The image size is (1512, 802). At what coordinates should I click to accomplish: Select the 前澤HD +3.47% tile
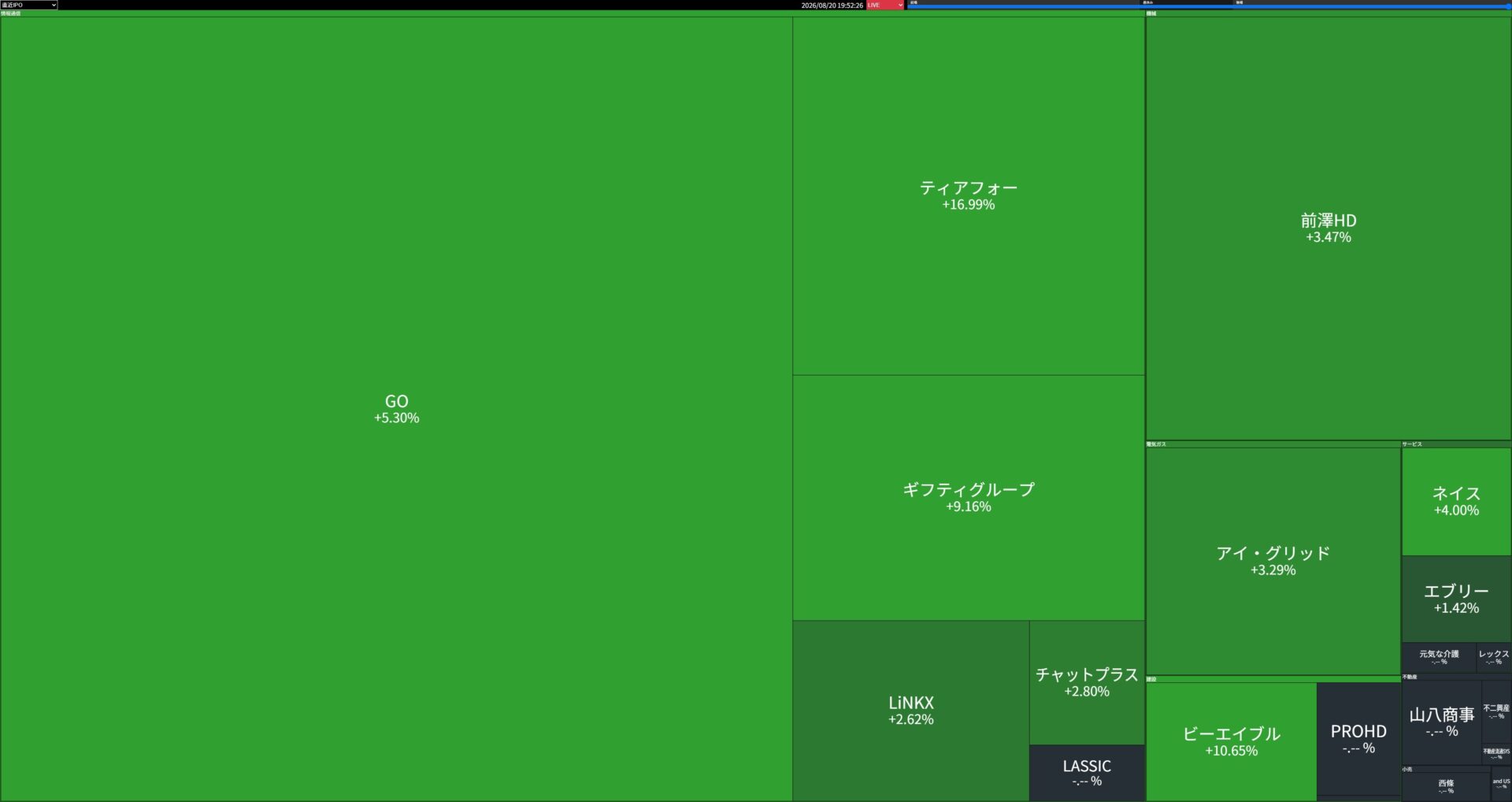[1329, 228]
